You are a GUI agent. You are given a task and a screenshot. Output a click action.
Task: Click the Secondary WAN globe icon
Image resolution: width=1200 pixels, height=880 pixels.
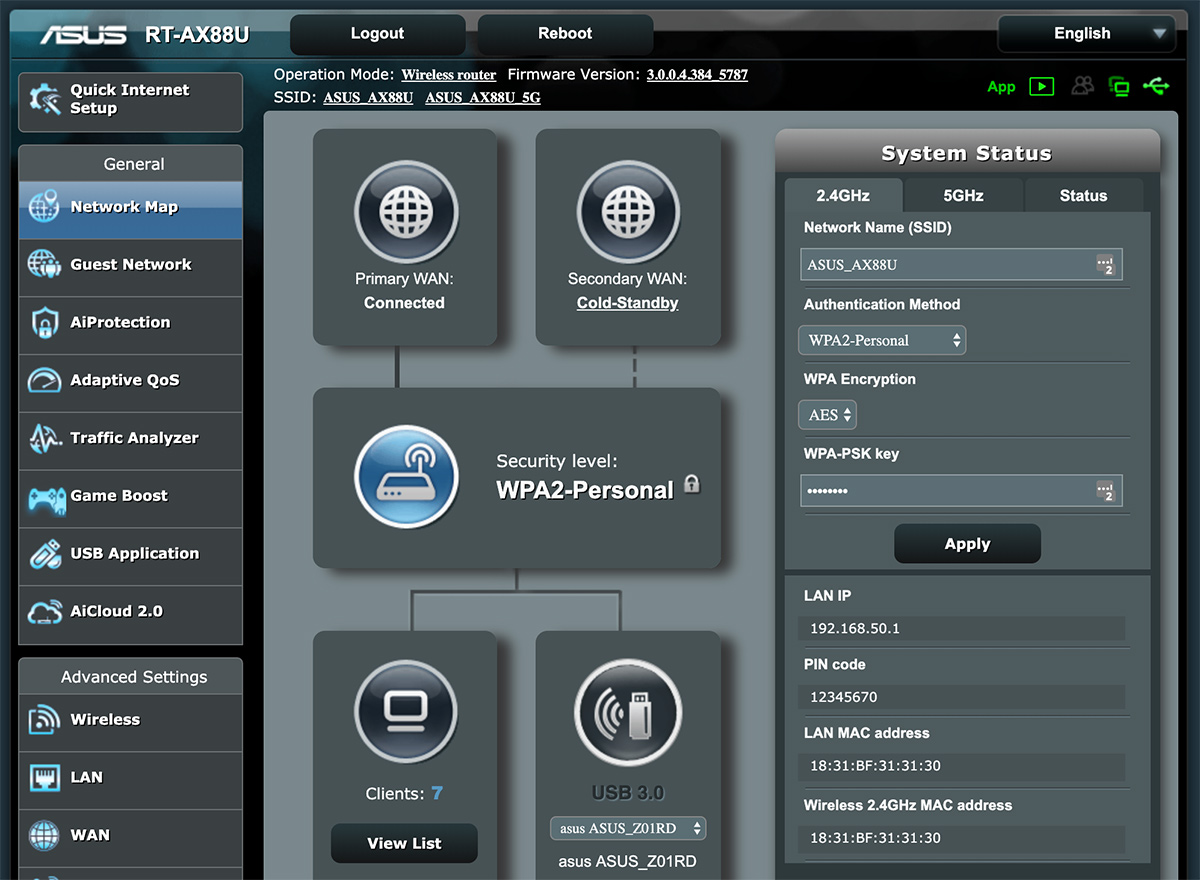coord(627,212)
